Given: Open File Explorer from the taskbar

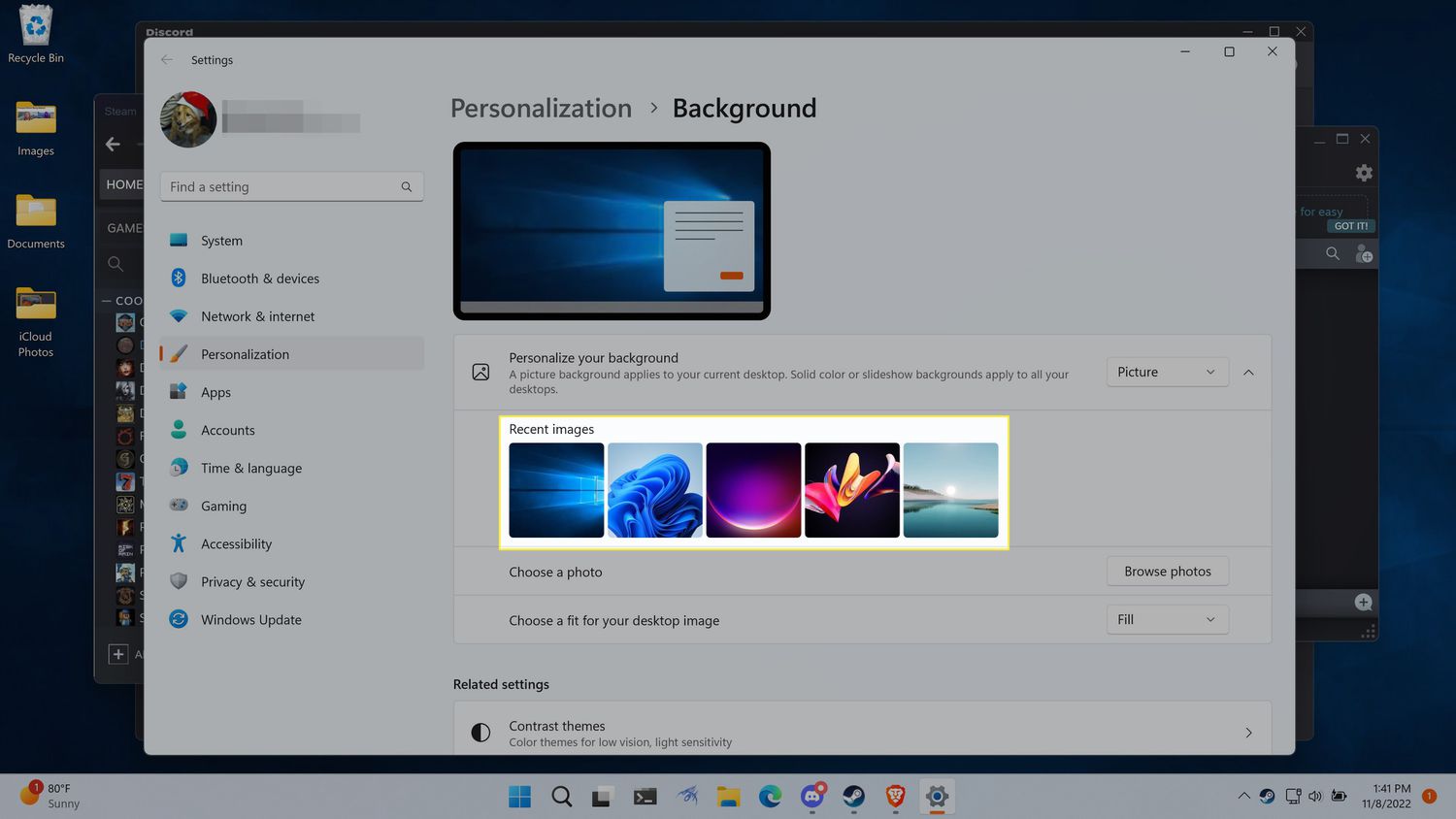Looking at the screenshot, I should coord(728,797).
